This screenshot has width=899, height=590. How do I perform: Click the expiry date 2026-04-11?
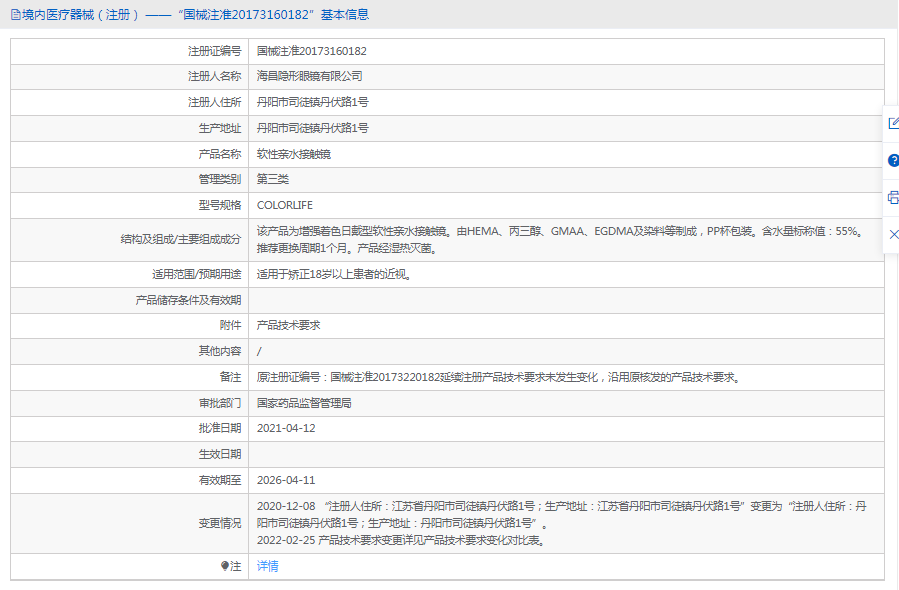(x=286, y=480)
